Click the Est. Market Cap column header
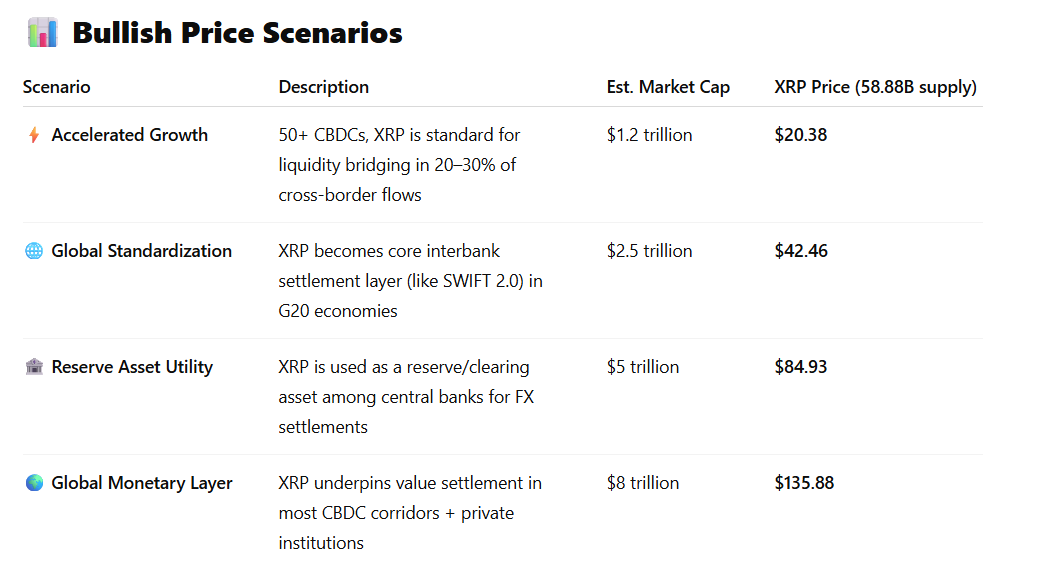 [668, 87]
